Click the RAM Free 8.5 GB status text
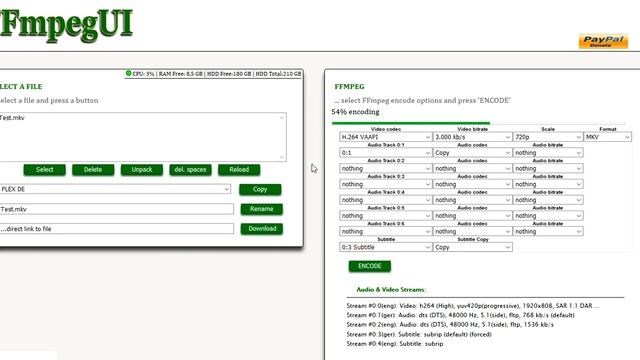 click(180, 74)
